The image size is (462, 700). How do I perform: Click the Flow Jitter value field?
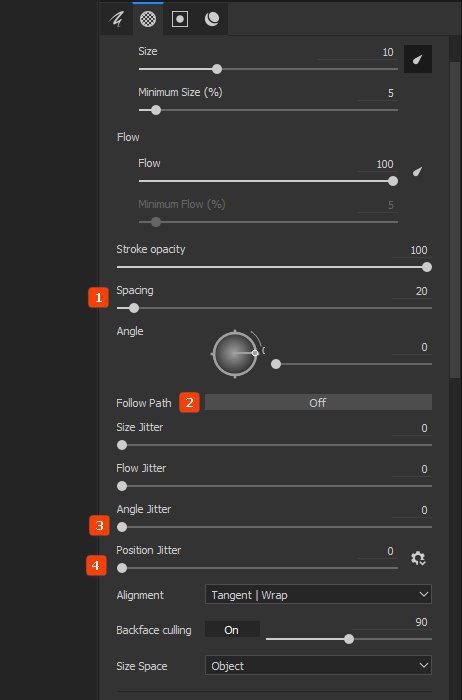(412, 469)
